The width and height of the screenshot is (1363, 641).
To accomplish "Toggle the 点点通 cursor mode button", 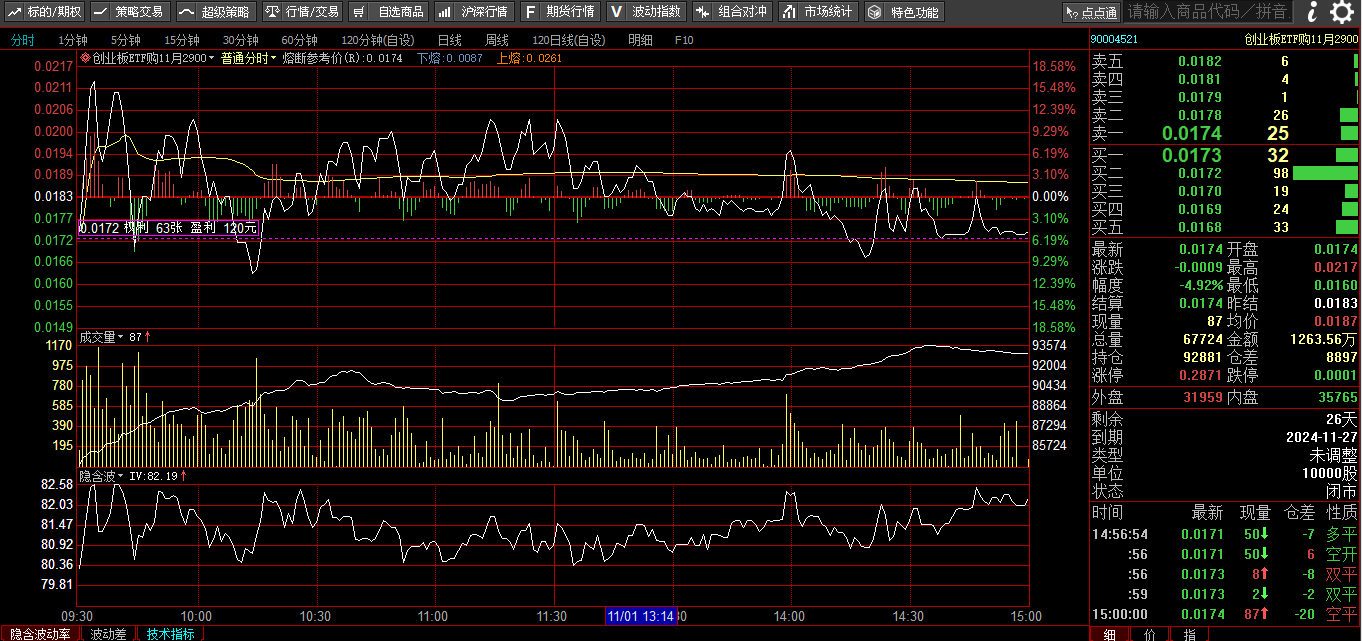I will pos(1091,12).
